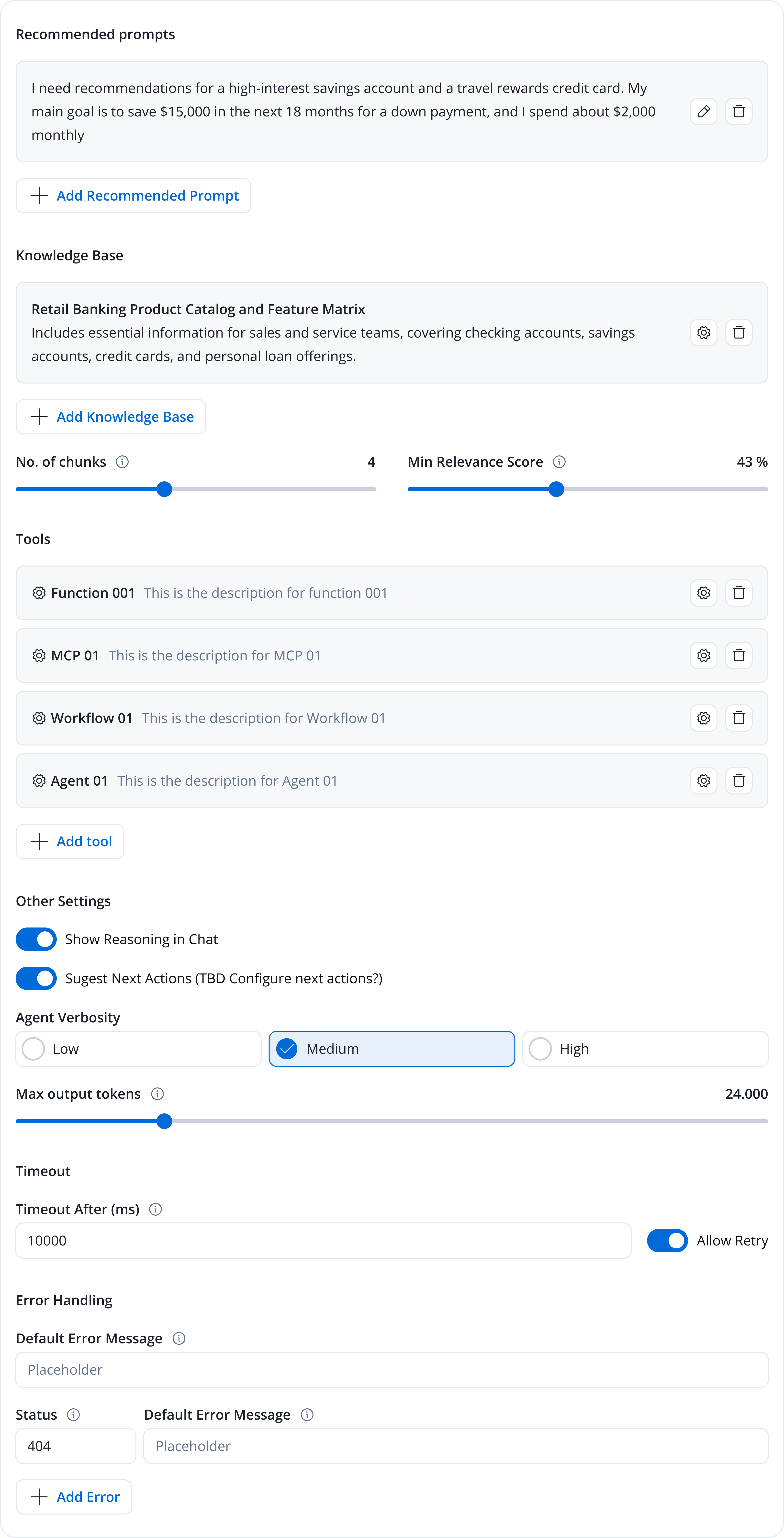Click Retail Banking Product Catalog title
This screenshot has width=784, height=1538.
pyautogui.click(x=198, y=309)
